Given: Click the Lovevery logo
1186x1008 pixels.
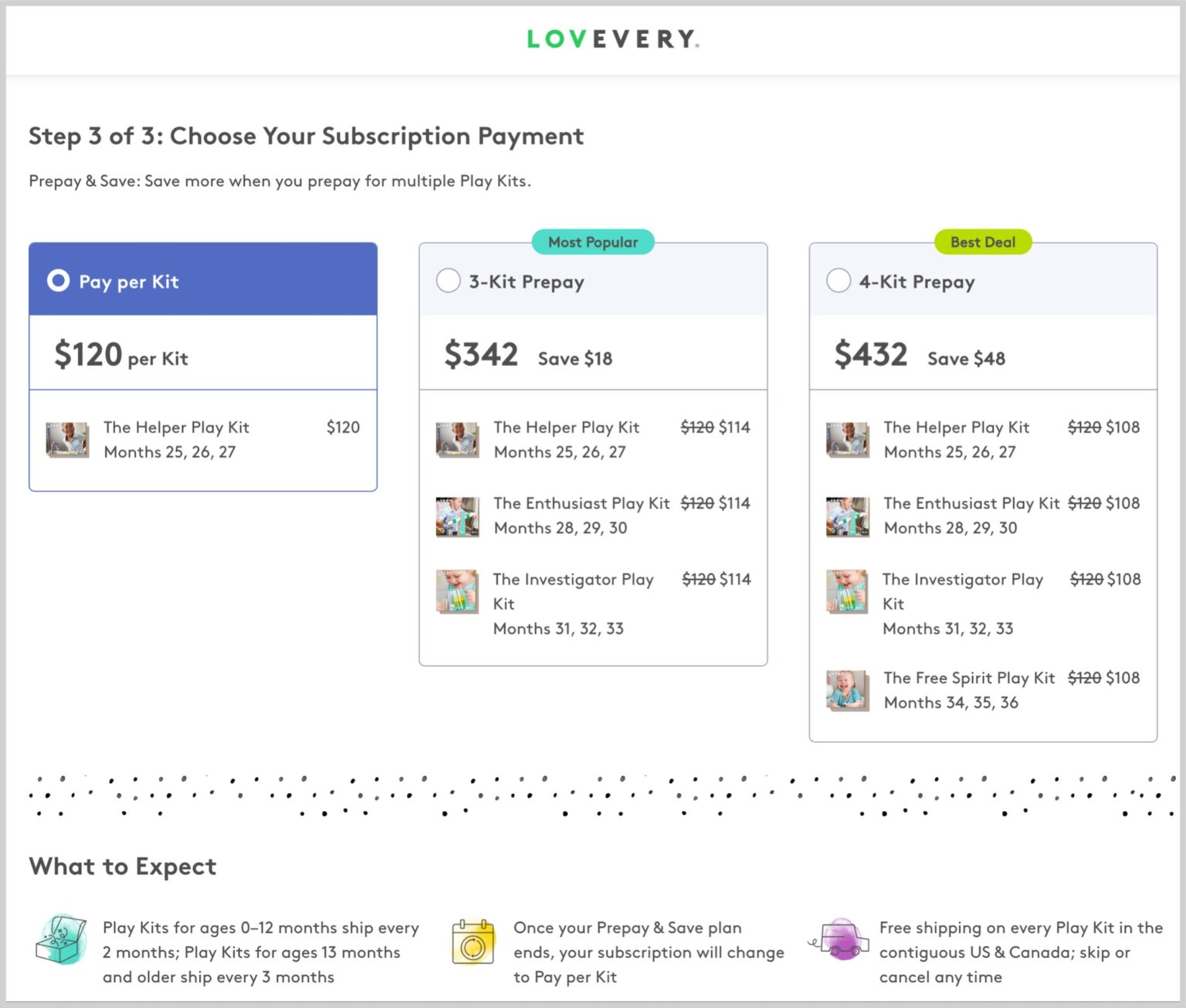Looking at the screenshot, I should click(x=612, y=39).
